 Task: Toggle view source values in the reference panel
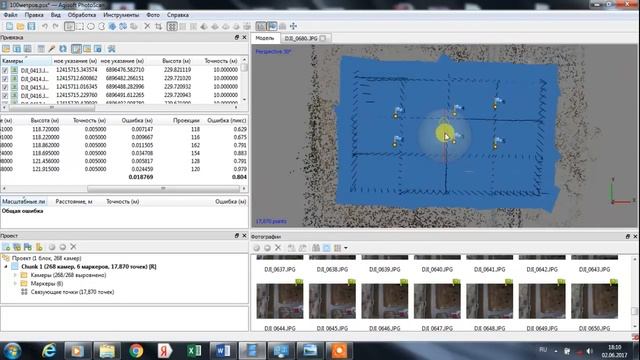click(76, 49)
